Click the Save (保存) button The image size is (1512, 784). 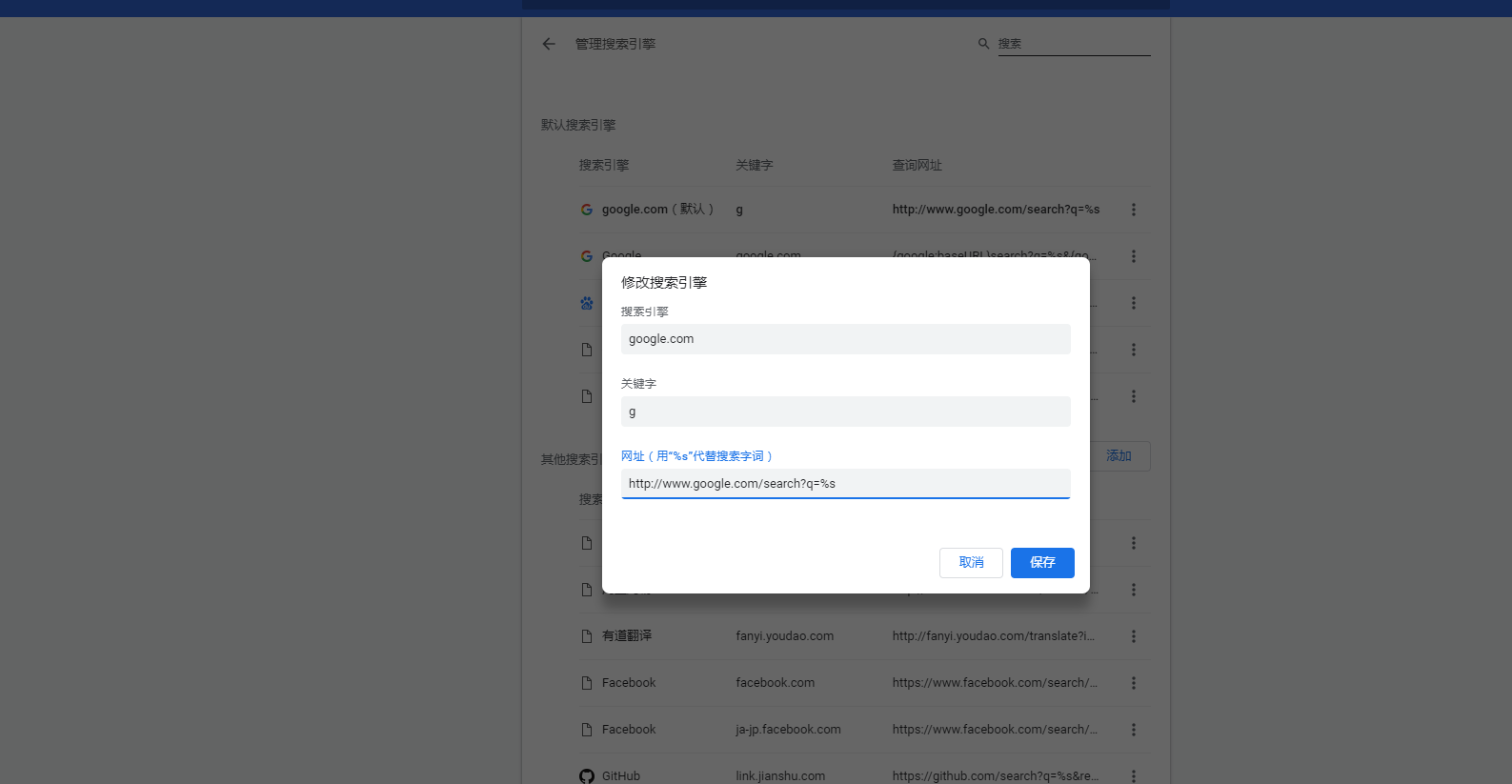1042,563
